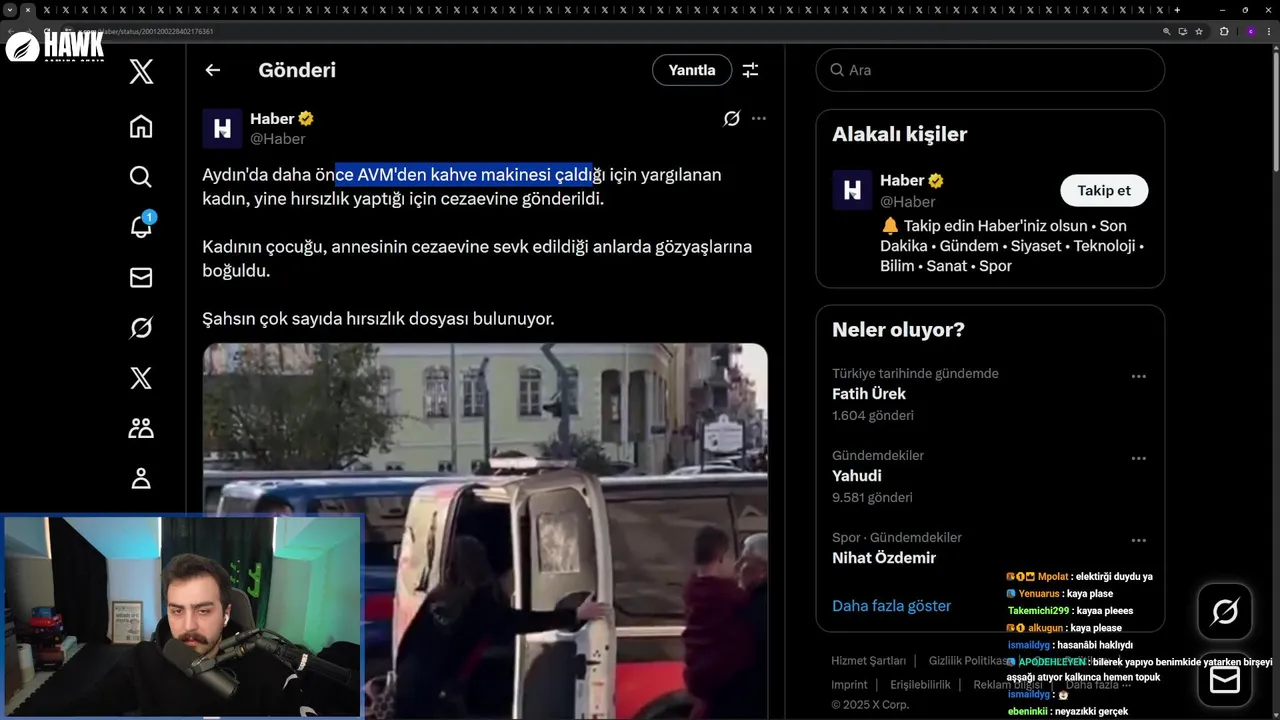Image resolution: width=1280 pixels, height=720 pixels.
Task: Click Daha fazla göster link
Action: [x=891, y=606]
